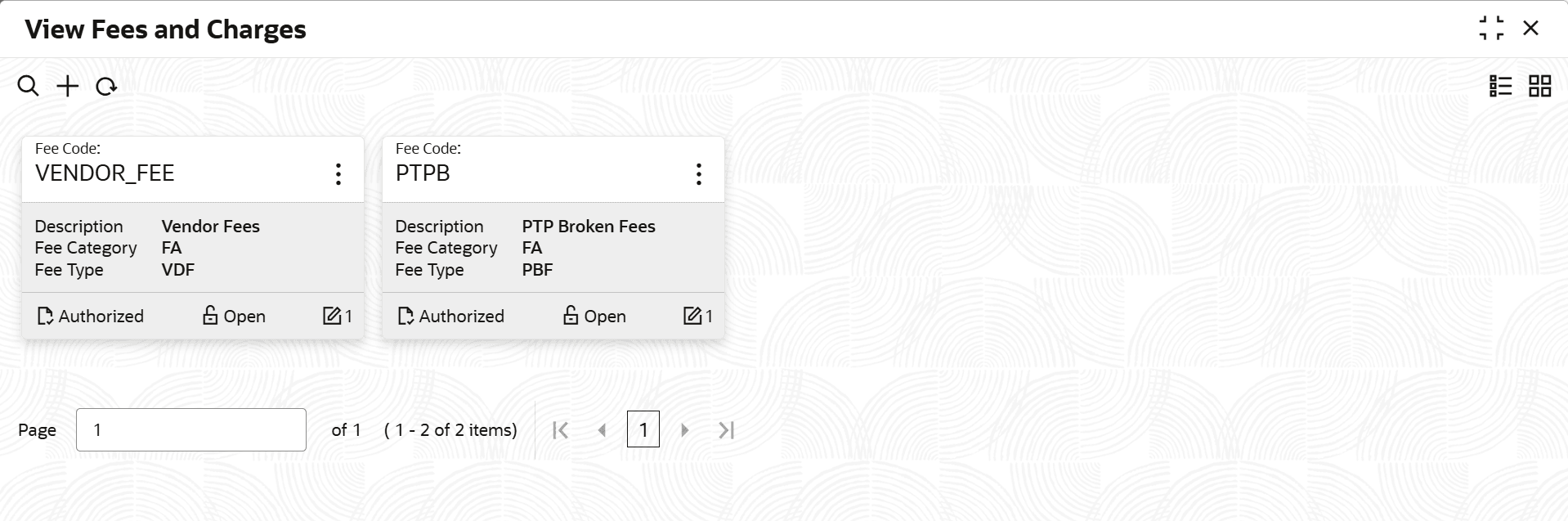The width and height of the screenshot is (1568, 521).
Task: Jump to last page of results
Action: [x=726, y=430]
